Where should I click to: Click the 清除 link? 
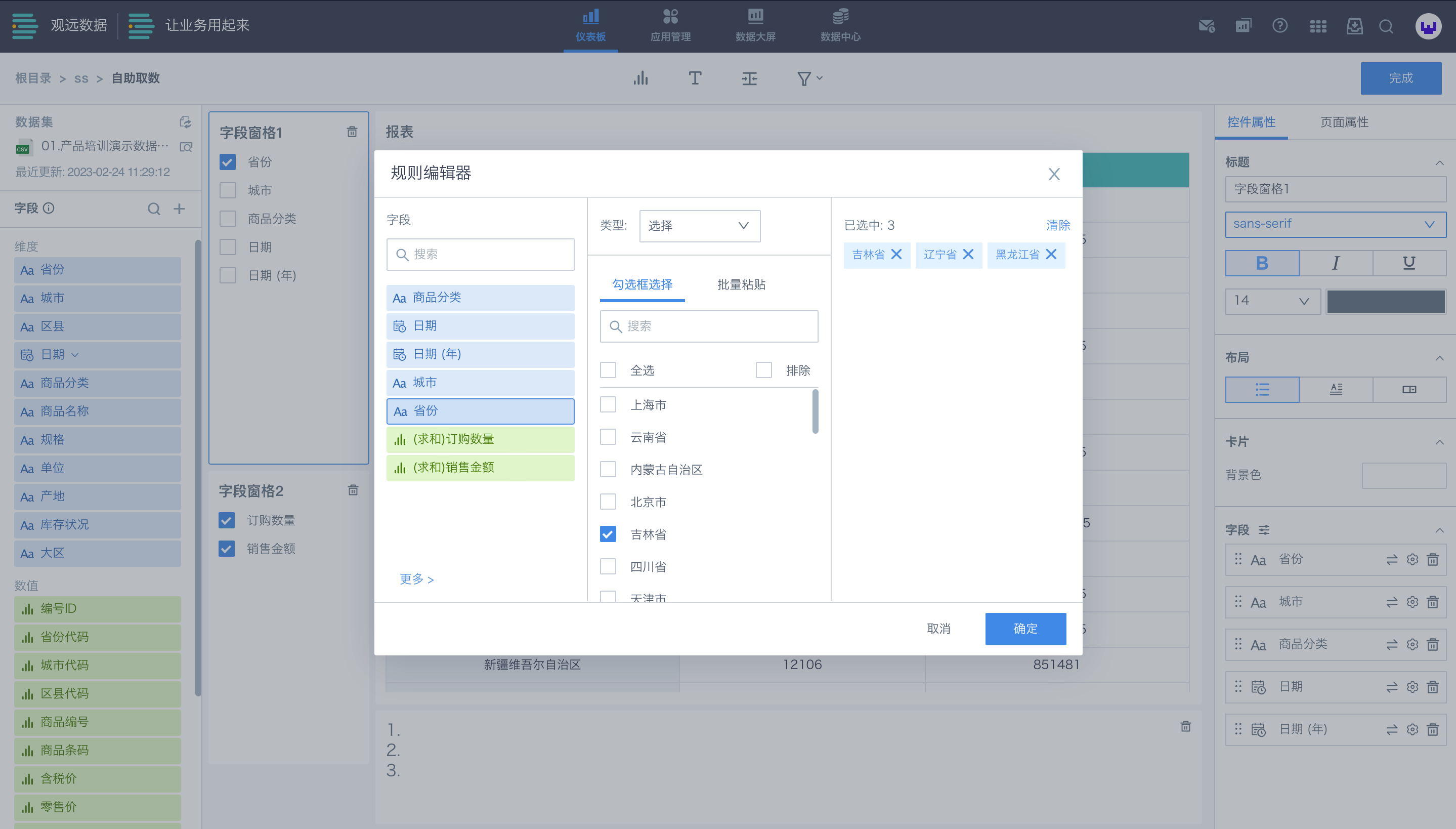click(1058, 226)
